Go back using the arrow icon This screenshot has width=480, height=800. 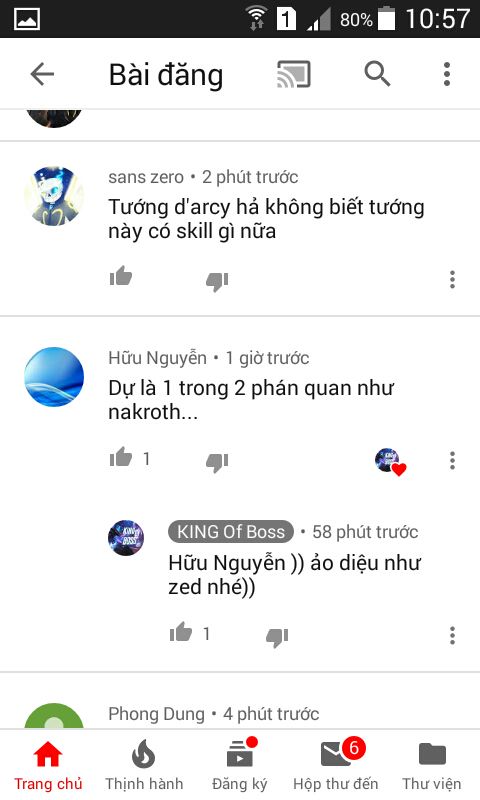click(42, 74)
